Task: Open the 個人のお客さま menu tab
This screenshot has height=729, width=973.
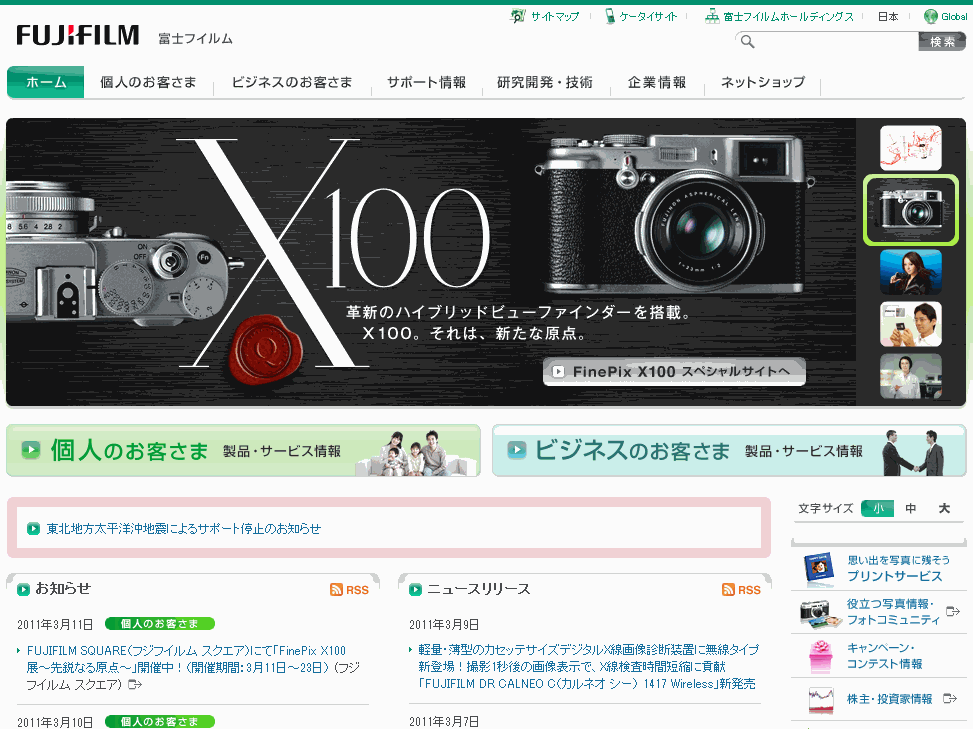Action: [x=148, y=82]
